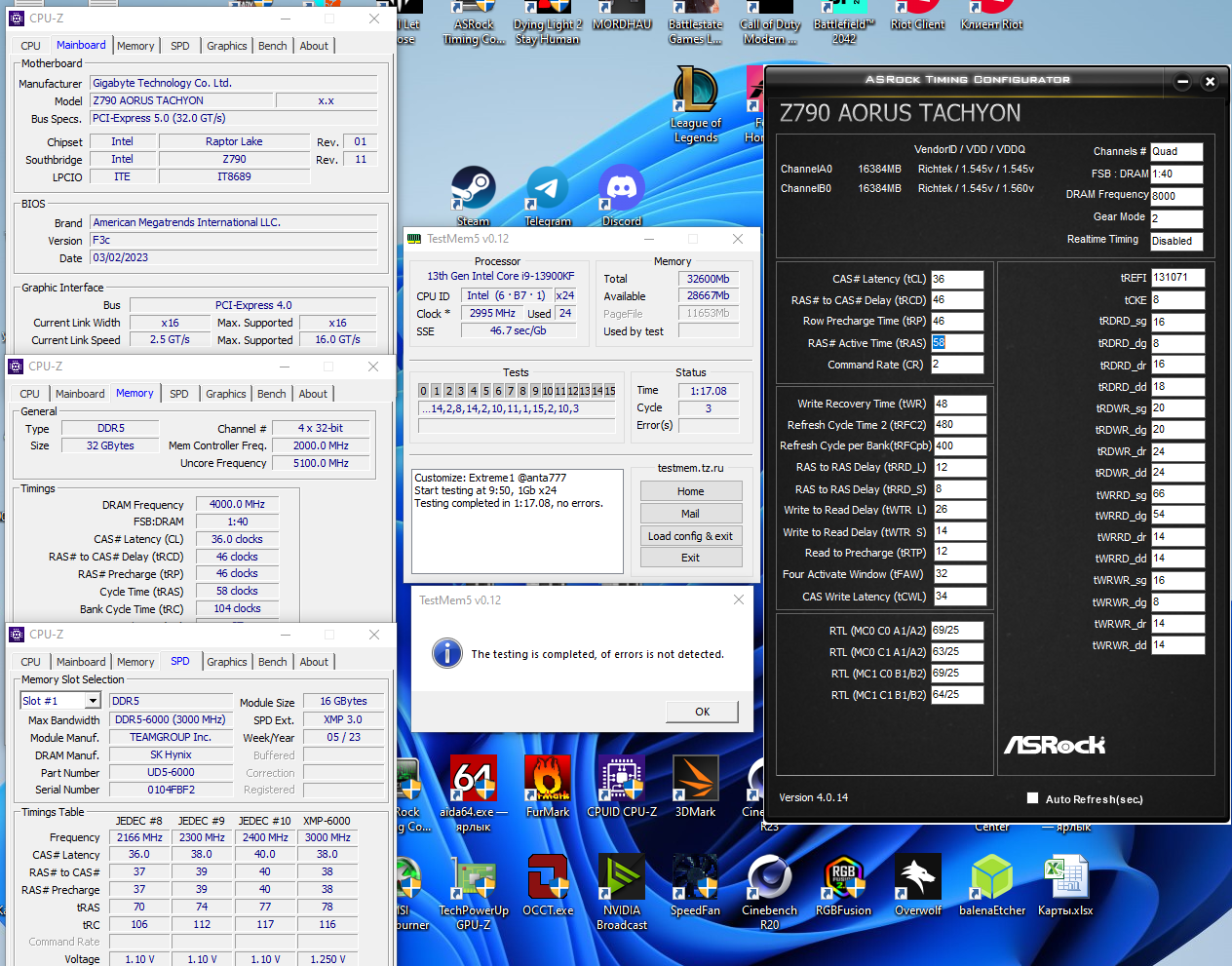Click the XMP-6000 column header in Timings Table
Image resolution: width=1232 pixels, height=966 pixels.
pyautogui.click(x=327, y=821)
